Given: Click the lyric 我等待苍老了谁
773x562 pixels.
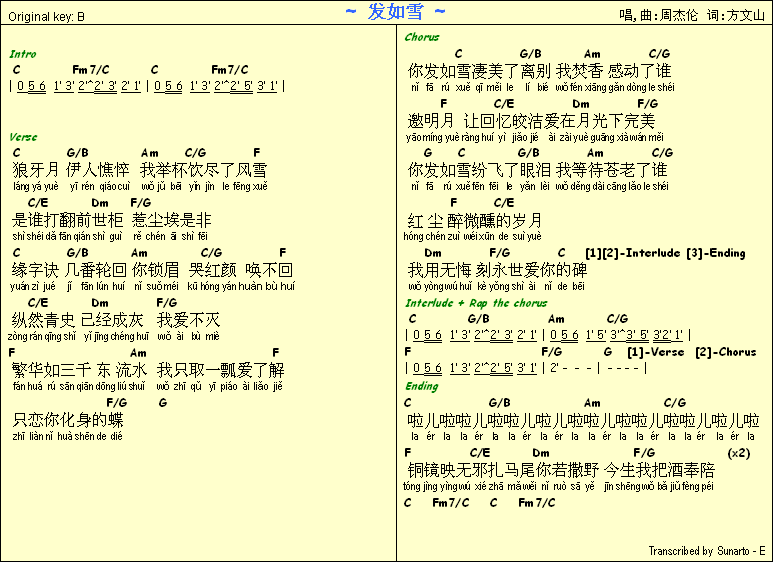Looking at the screenshot, I should click(612, 170).
